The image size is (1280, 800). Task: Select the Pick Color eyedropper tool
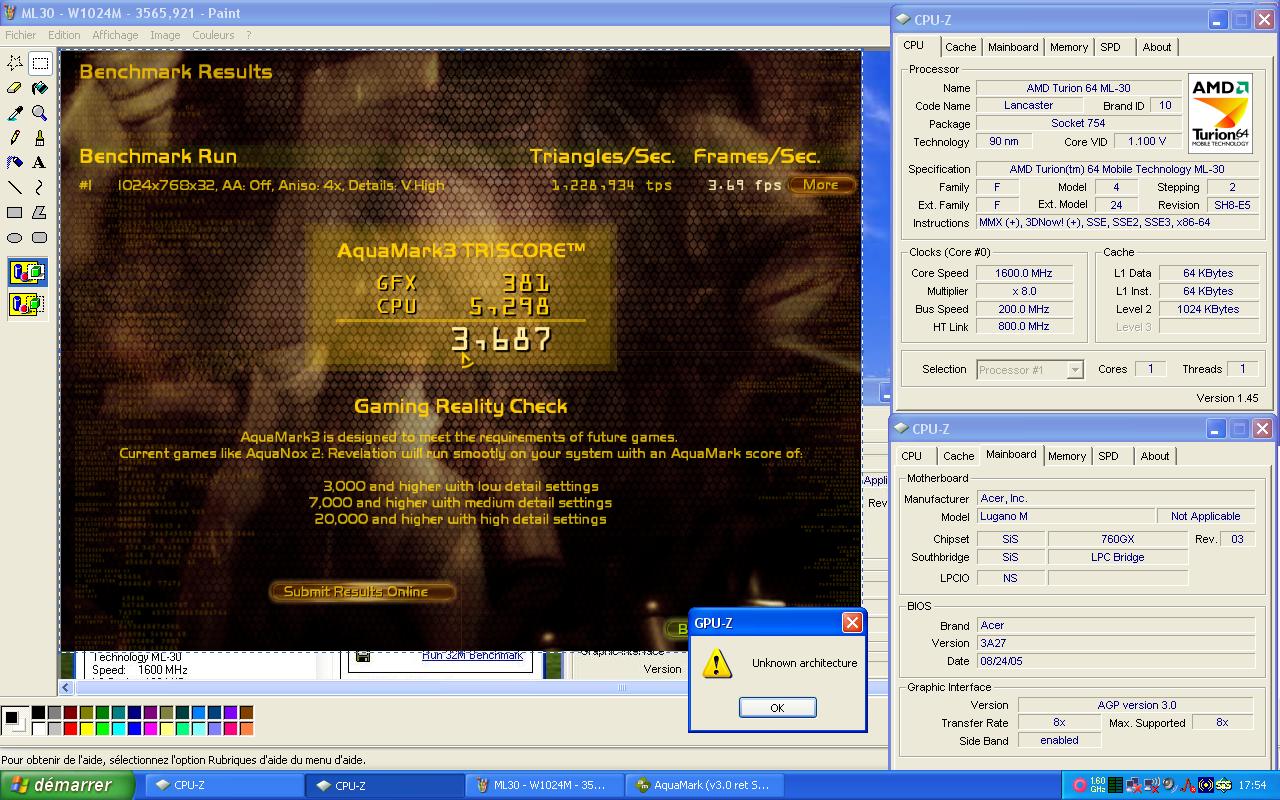(15, 113)
